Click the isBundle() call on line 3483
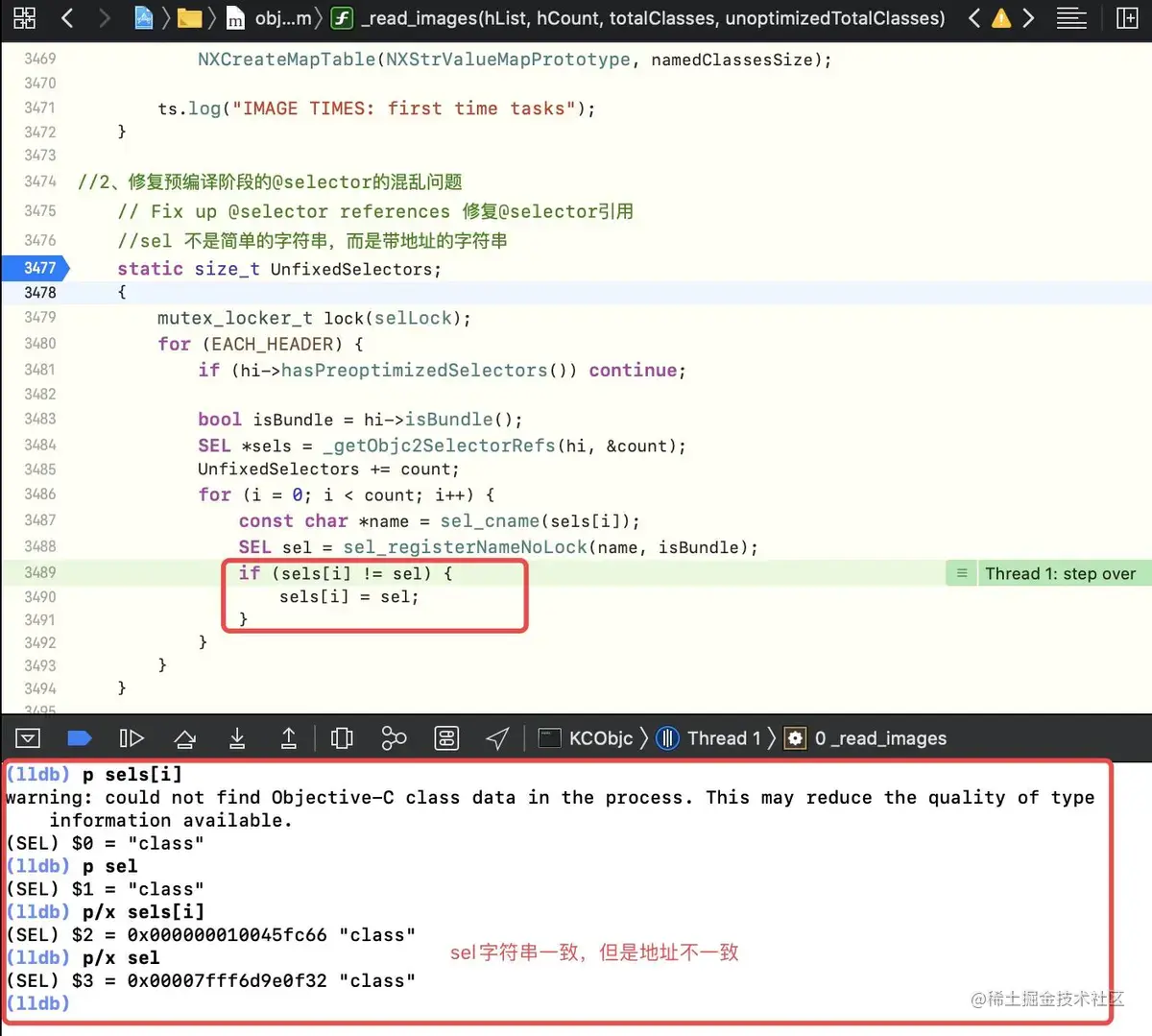The image size is (1152, 1036). pyautogui.click(x=463, y=420)
